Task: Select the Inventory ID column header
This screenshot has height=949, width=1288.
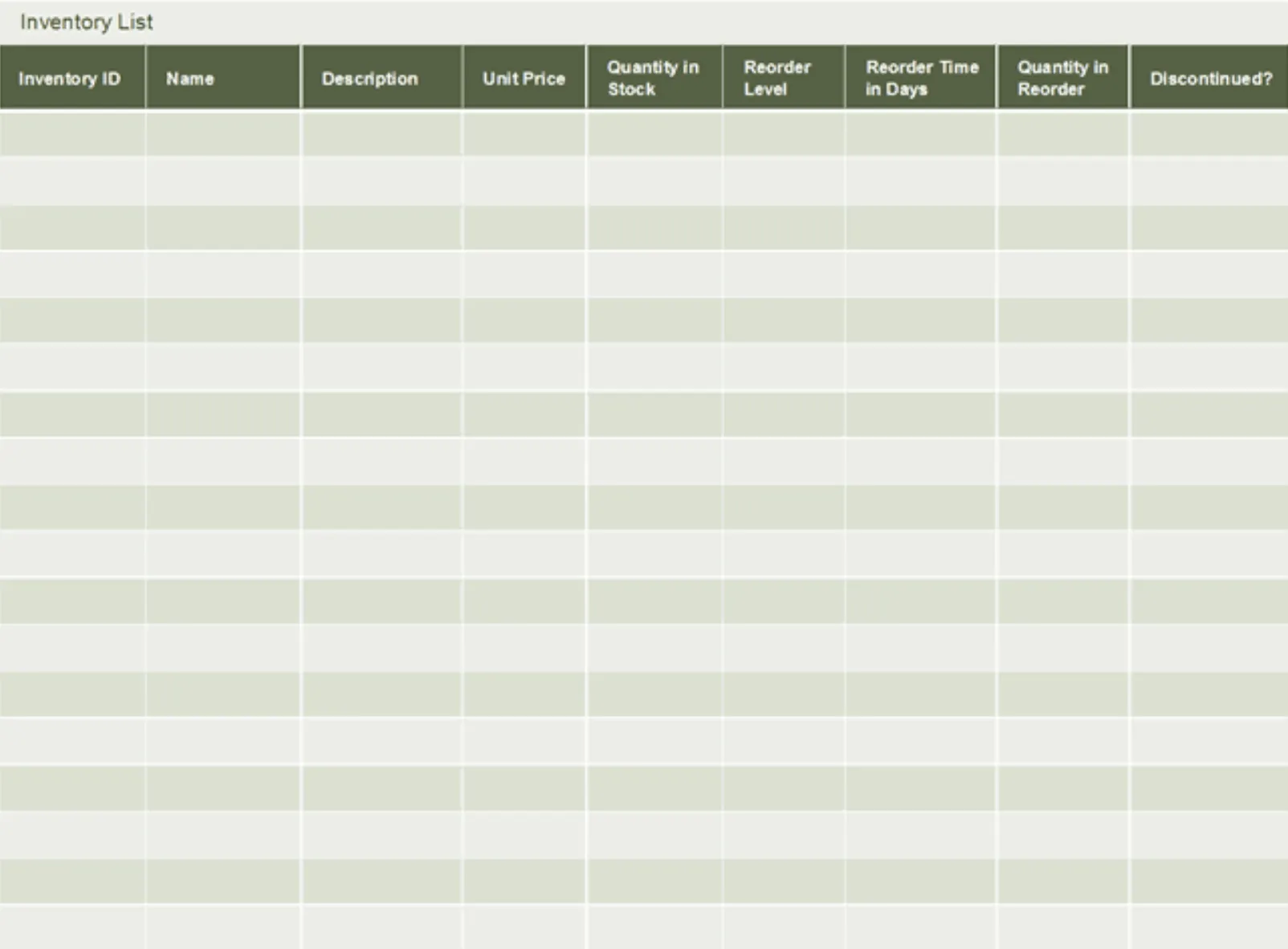Action: click(x=72, y=78)
